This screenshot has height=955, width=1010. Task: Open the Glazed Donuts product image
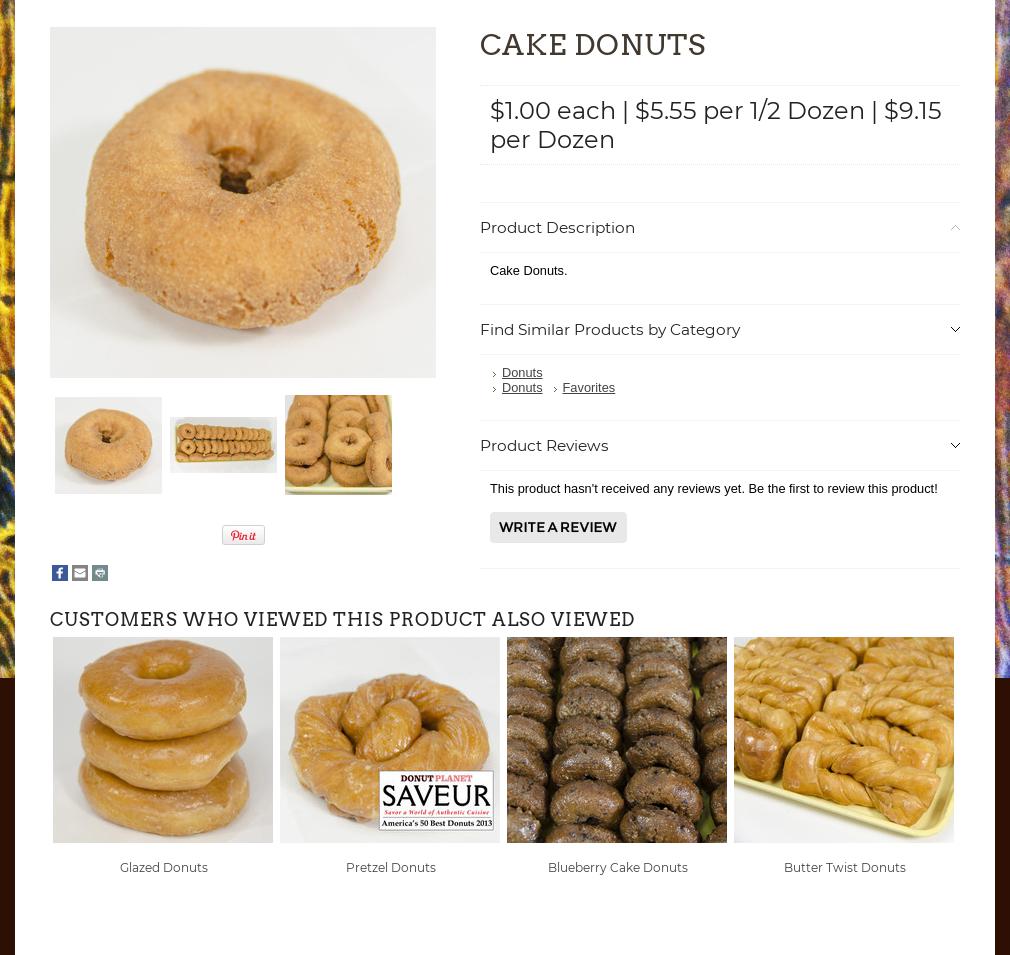(x=163, y=740)
